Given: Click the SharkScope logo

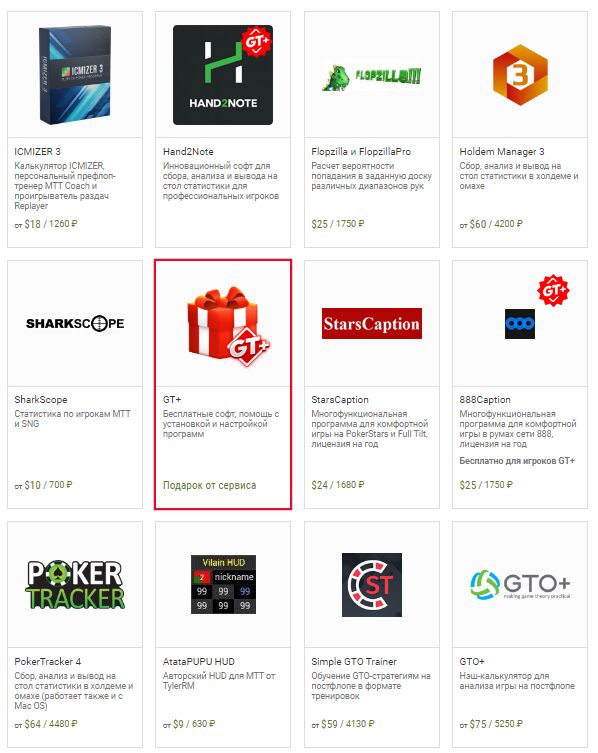Looking at the screenshot, I should click(75, 323).
